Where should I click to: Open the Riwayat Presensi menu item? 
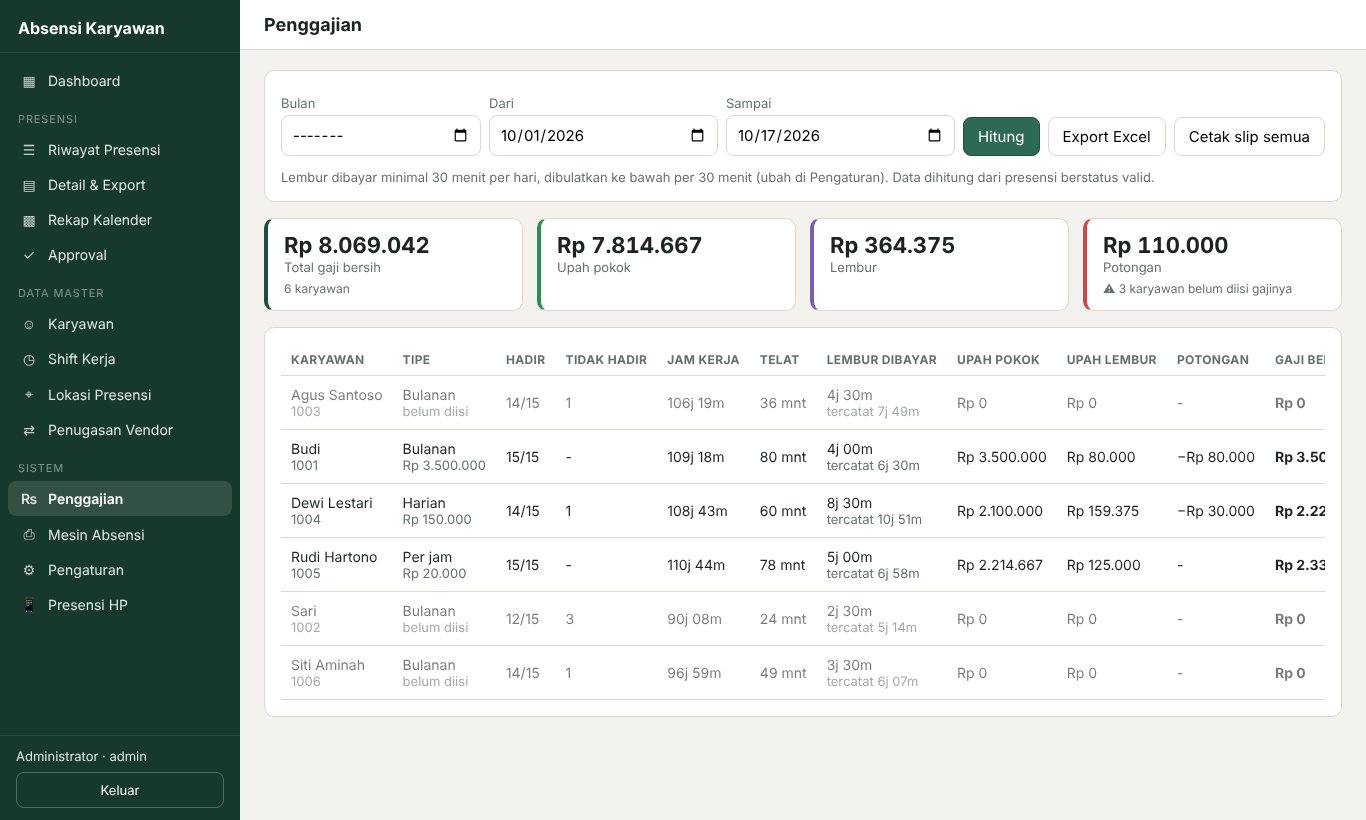pos(120,150)
